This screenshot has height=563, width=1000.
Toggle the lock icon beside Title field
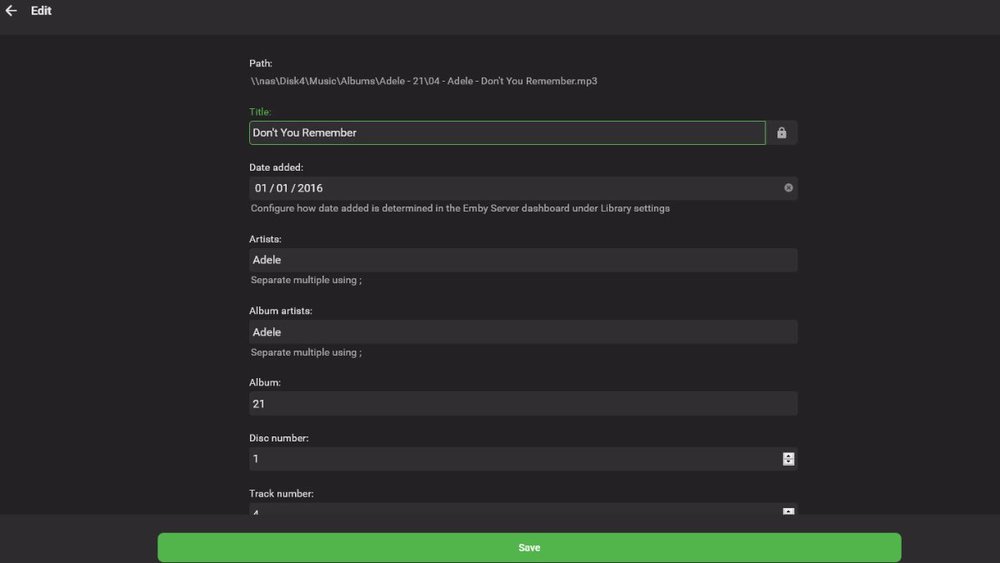click(x=781, y=133)
